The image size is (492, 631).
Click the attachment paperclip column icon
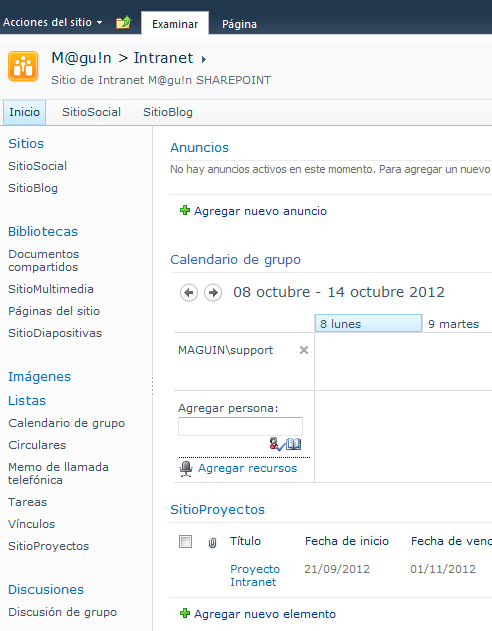click(212, 542)
